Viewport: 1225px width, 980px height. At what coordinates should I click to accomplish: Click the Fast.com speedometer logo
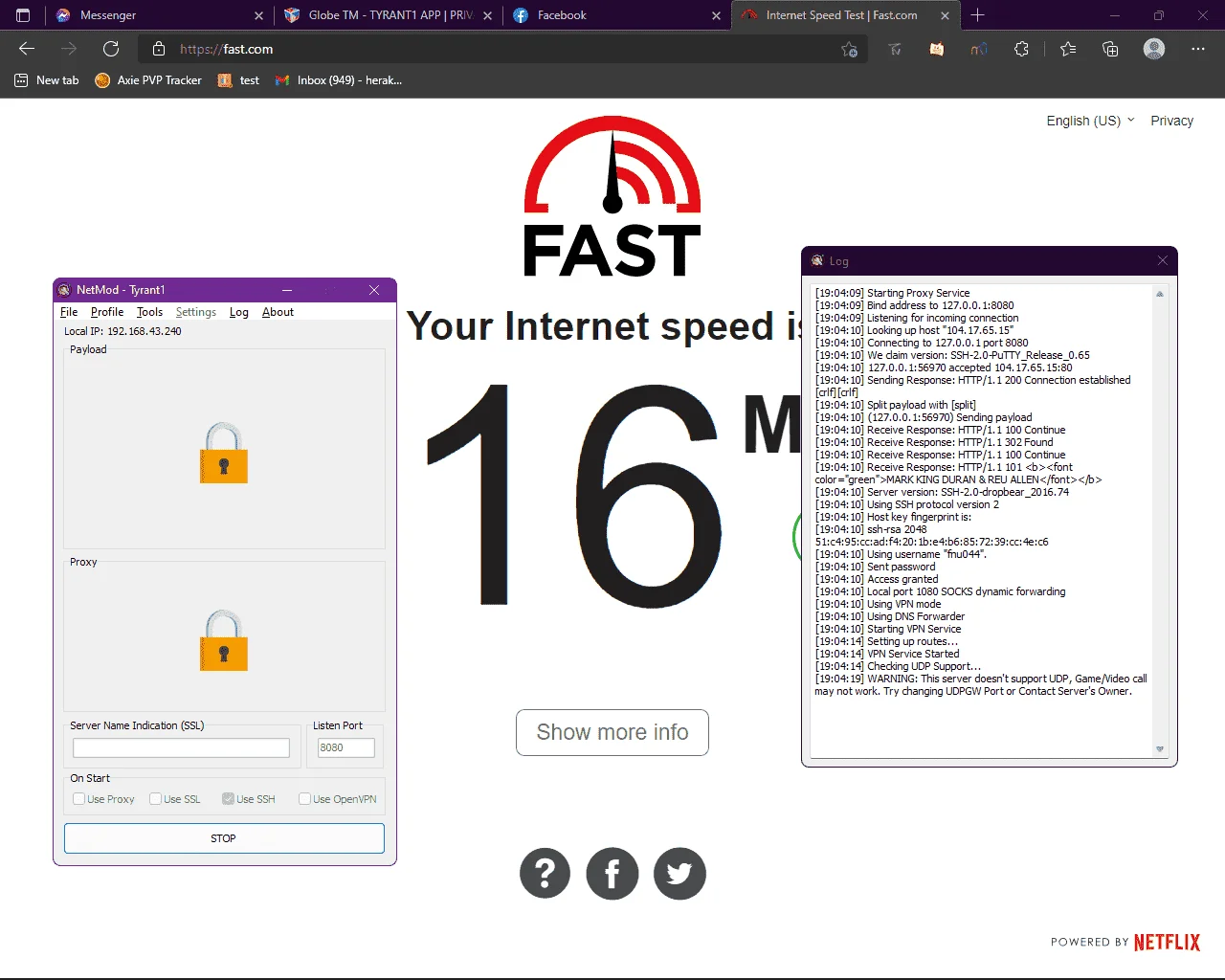(x=612, y=195)
